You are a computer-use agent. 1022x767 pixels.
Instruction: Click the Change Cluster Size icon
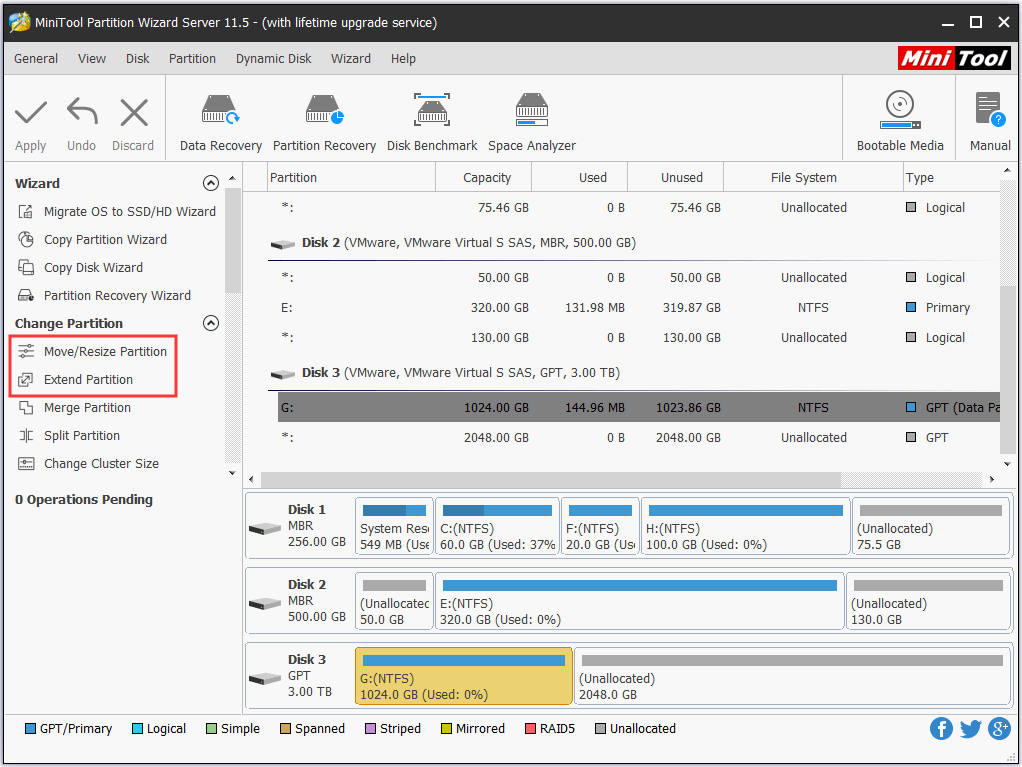click(x=26, y=464)
